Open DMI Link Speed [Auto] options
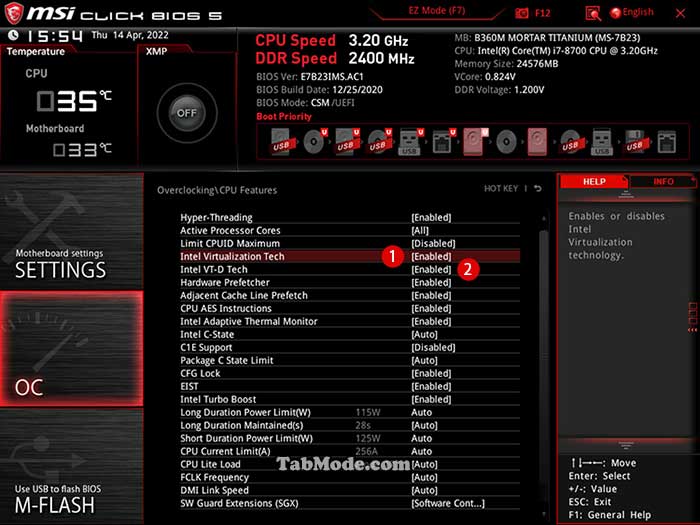The image size is (700, 525). 424,490
